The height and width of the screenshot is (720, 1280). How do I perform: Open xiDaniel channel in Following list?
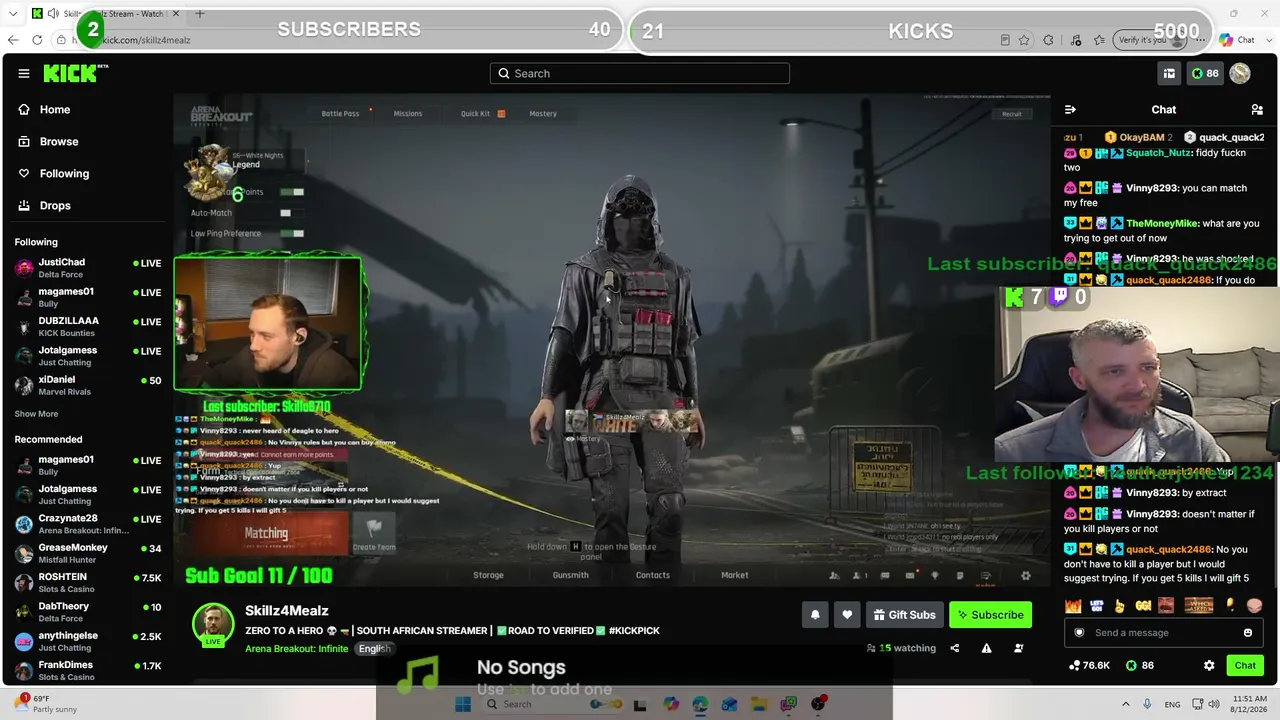click(88, 385)
